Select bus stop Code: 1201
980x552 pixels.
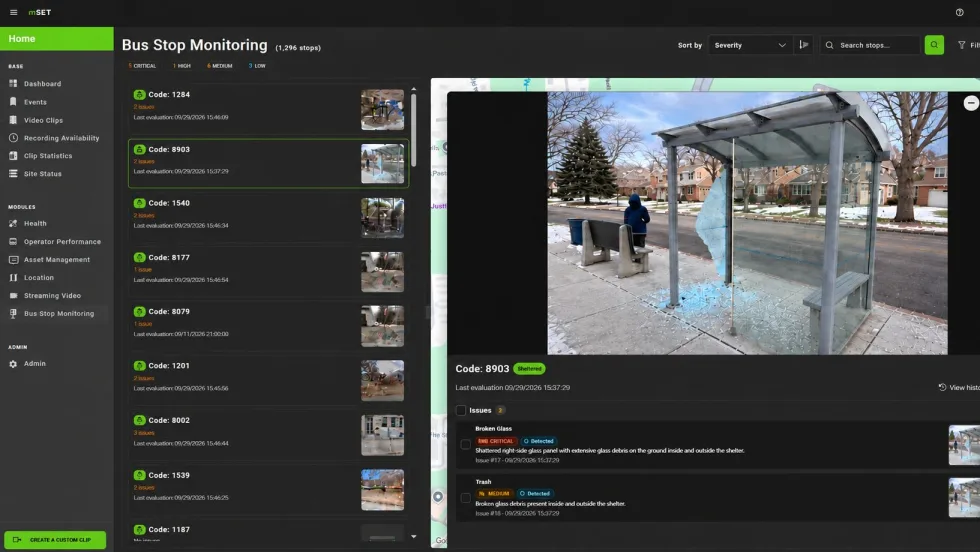(268, 380)
